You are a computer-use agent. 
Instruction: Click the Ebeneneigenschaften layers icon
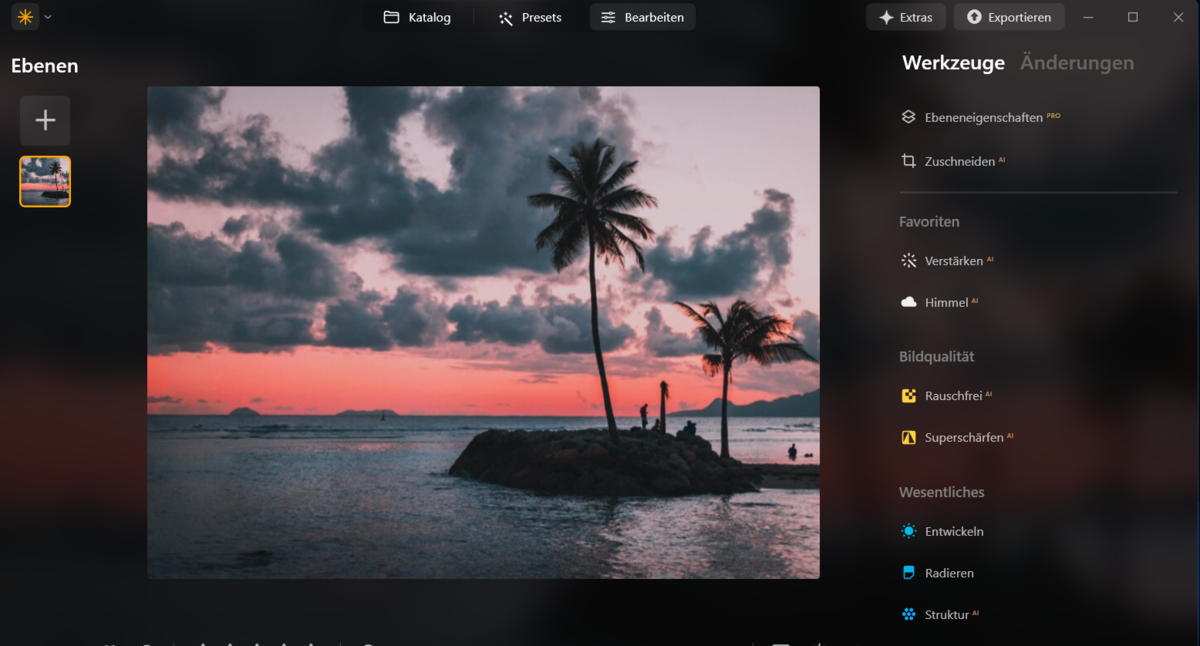point(907,116)
